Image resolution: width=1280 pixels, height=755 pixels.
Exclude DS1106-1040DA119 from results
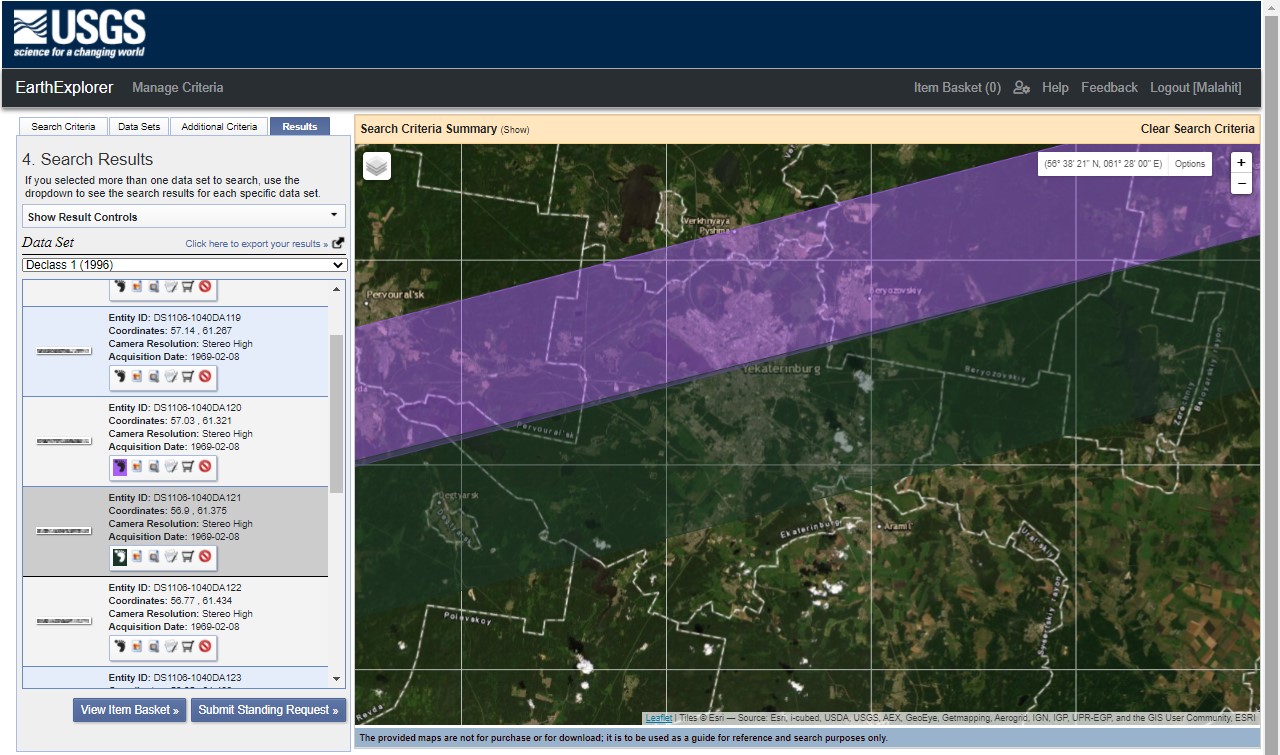point(204,377)
